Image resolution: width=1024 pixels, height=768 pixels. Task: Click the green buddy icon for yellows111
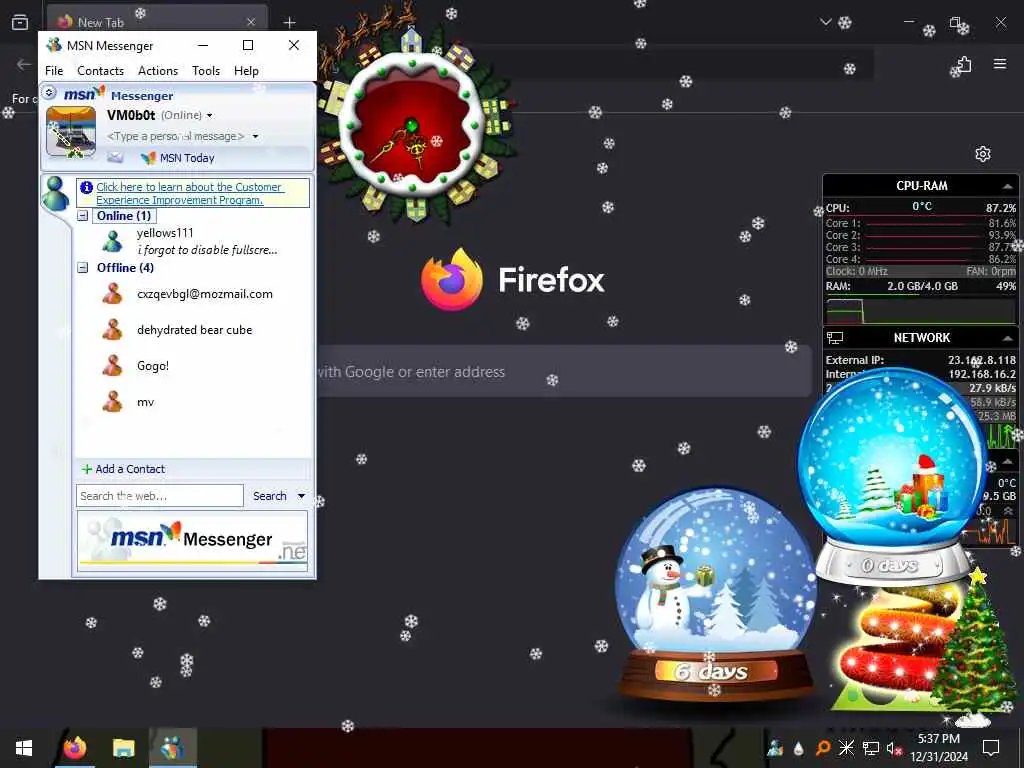pos(112,241)
